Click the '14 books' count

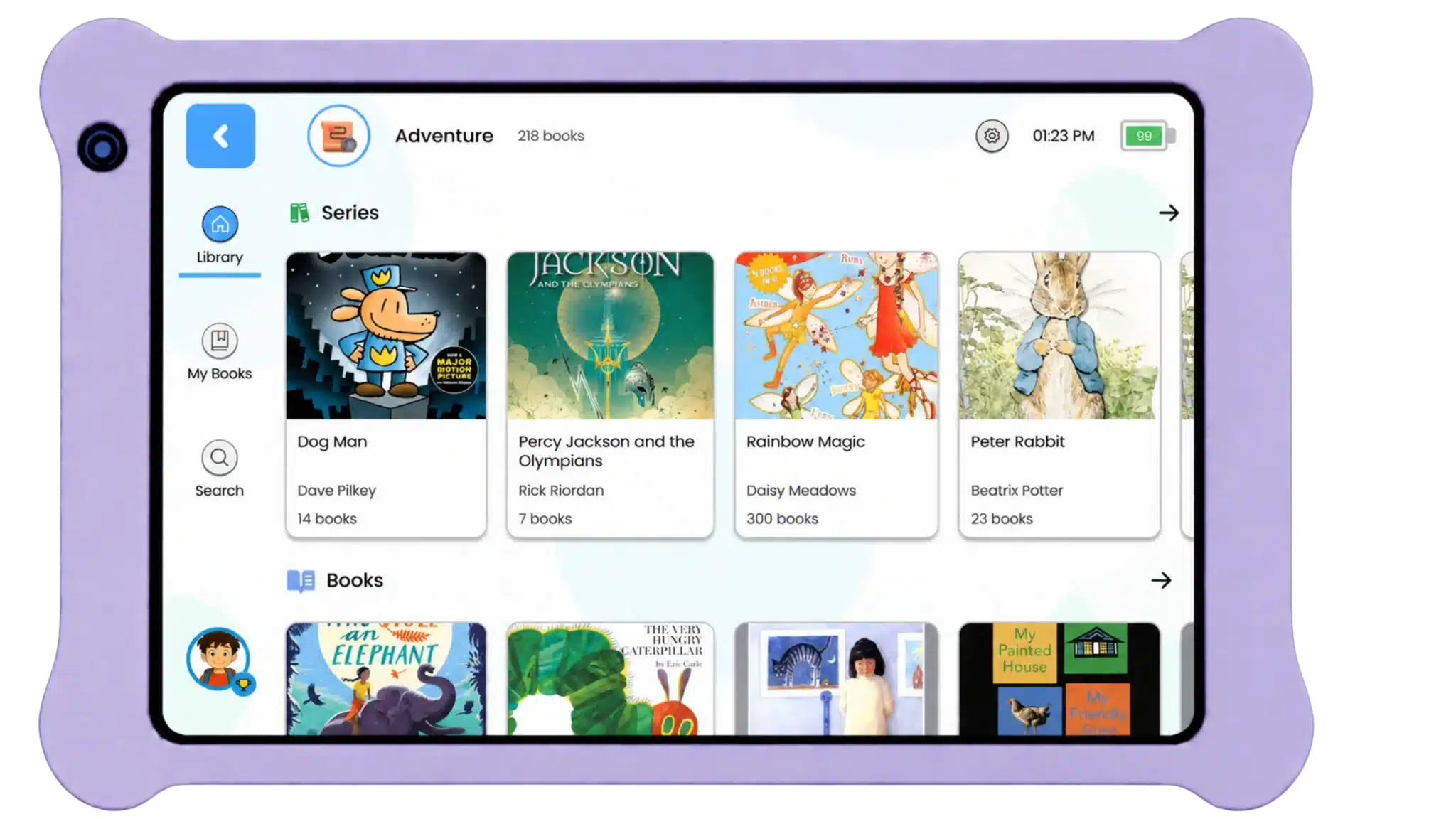[x=327, y=519]
